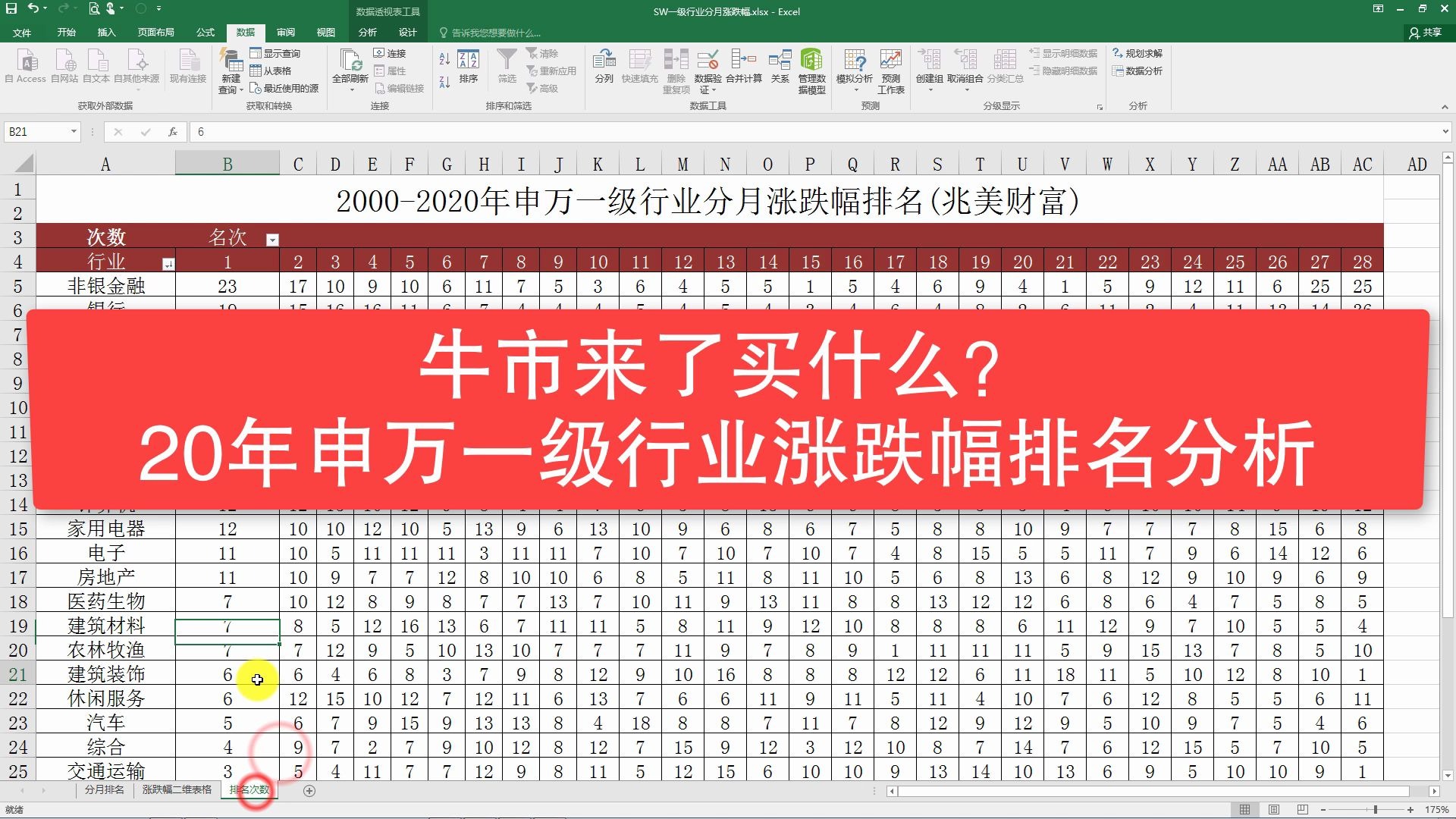Switch to the 页面布局 Page Layout tab
The image size is (1456, 819).
tap(156, 33)
